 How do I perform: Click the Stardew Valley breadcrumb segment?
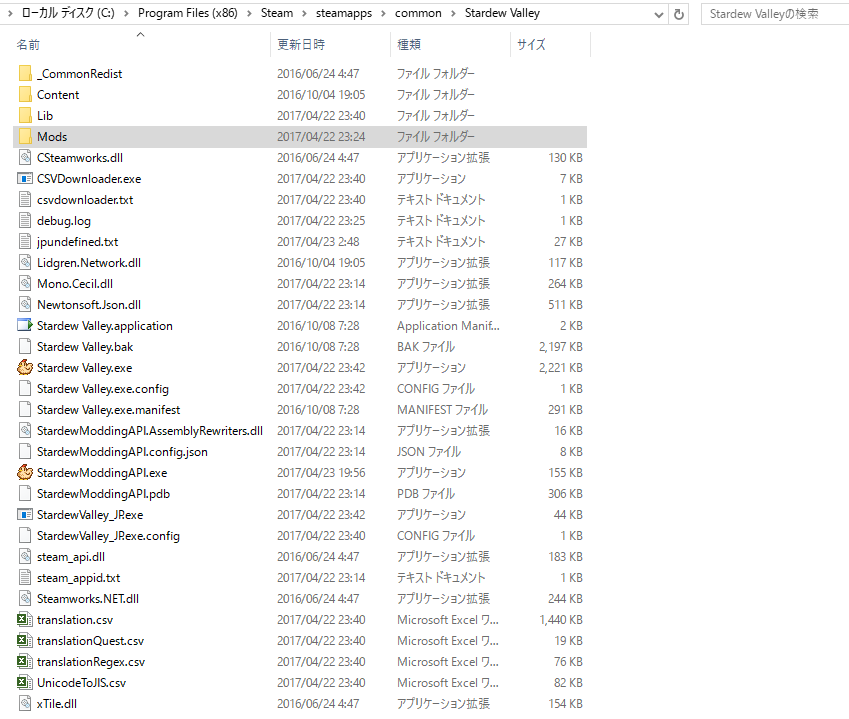click(x=502, y=13)
